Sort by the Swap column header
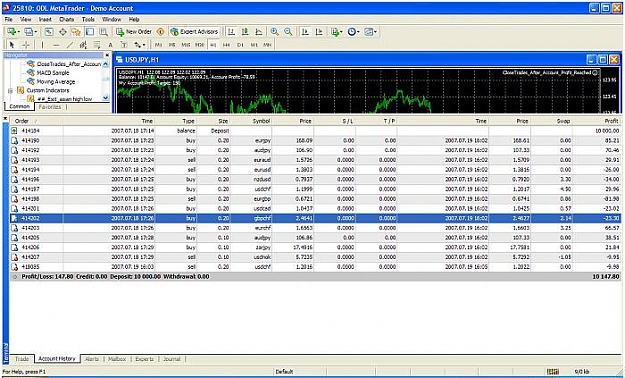This screenshot has height=378, width=625. [552, 121]
